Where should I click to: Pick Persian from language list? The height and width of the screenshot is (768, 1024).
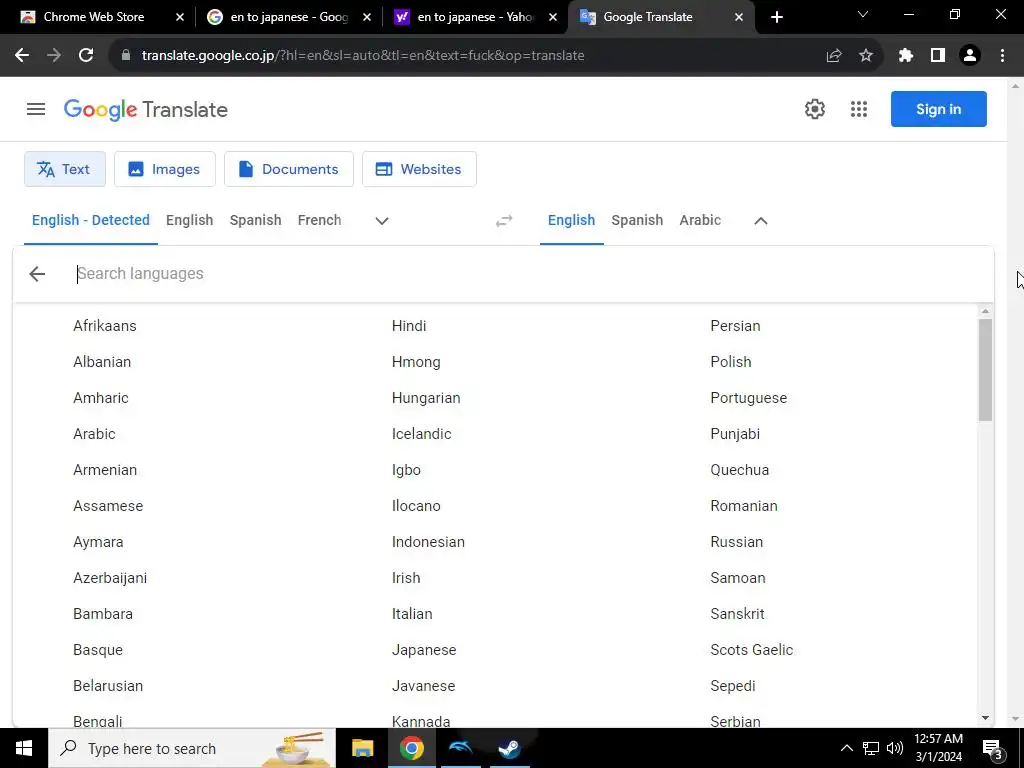point(735,326)
